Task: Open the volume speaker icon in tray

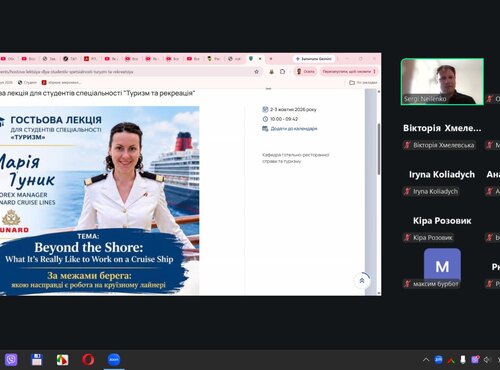Action: click(487, 360)
